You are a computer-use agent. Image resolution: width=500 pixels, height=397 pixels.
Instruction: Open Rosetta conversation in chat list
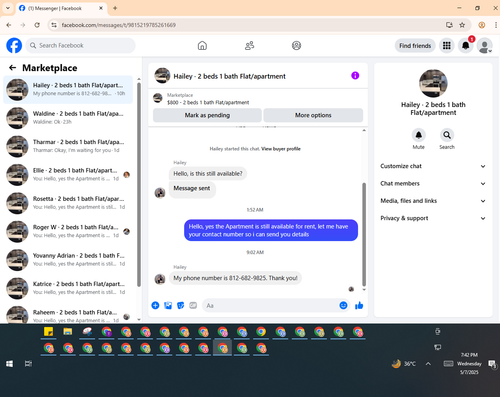tap(68, 203)
